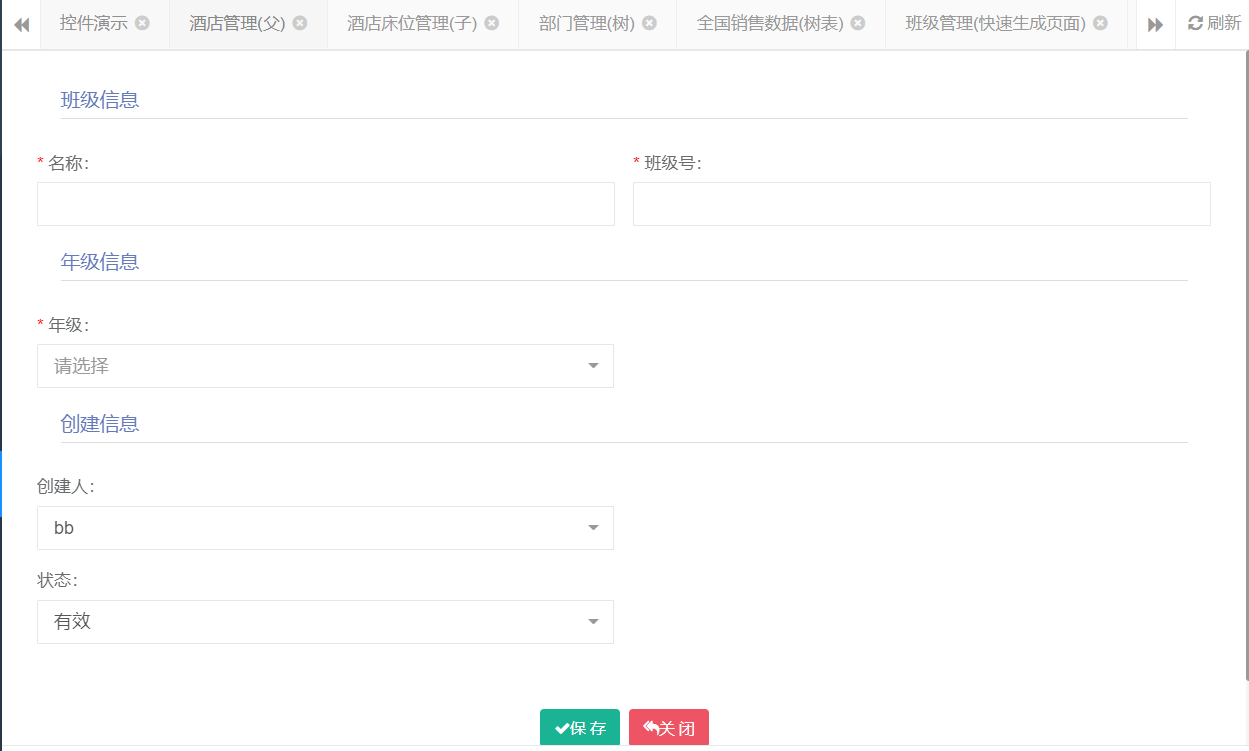Click the 刷新 refresh button
1249x751 pixels.
(1213, 23)
